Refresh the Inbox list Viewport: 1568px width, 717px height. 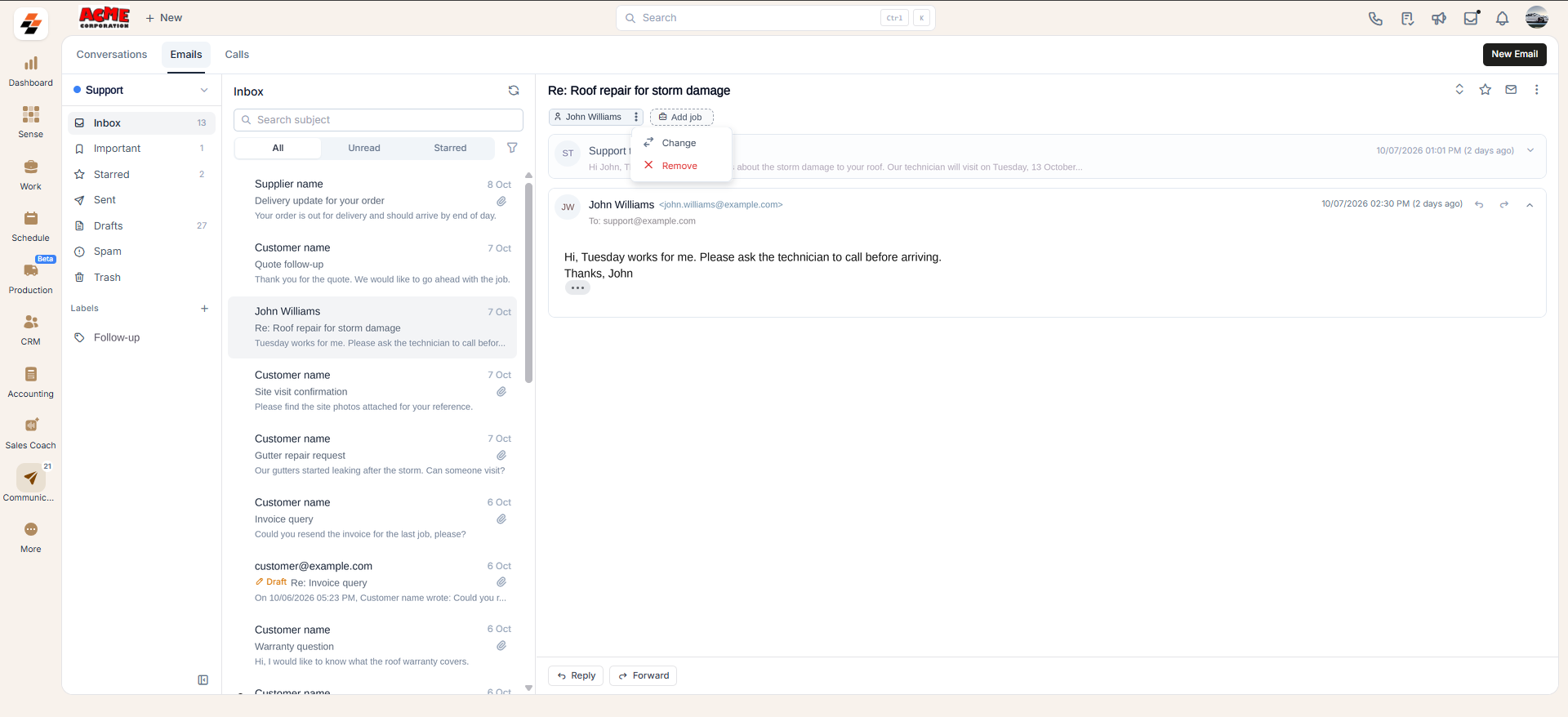coord(514,91)
